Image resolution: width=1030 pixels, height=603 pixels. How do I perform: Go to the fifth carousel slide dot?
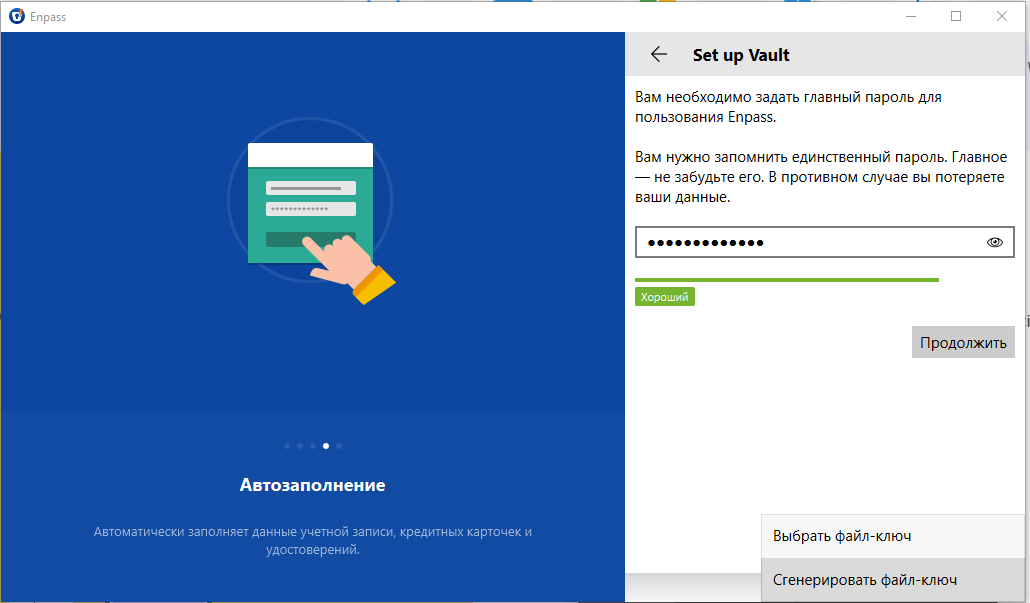click(339, 446)
